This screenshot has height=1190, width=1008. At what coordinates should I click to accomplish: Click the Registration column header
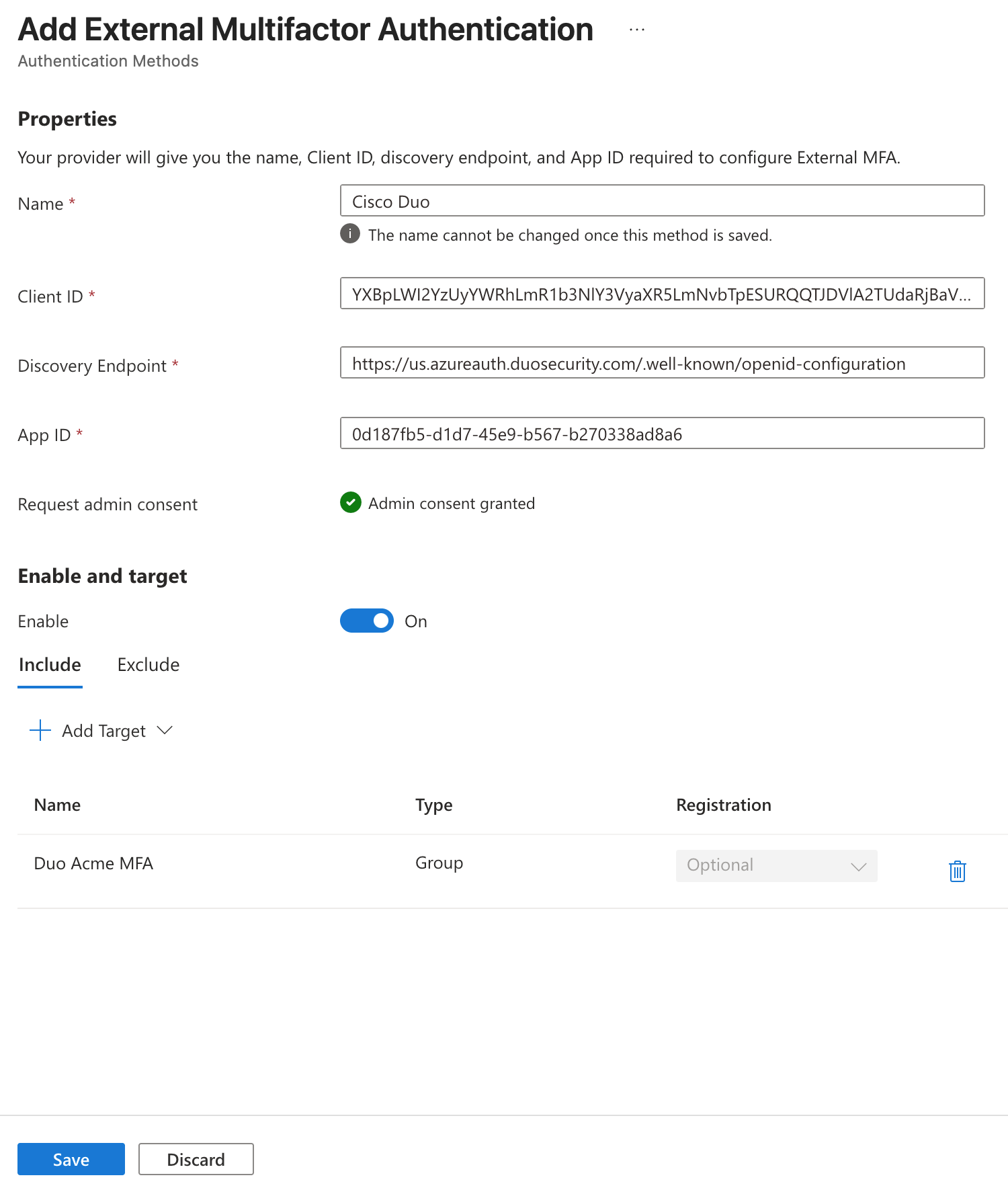click(724, 805)
